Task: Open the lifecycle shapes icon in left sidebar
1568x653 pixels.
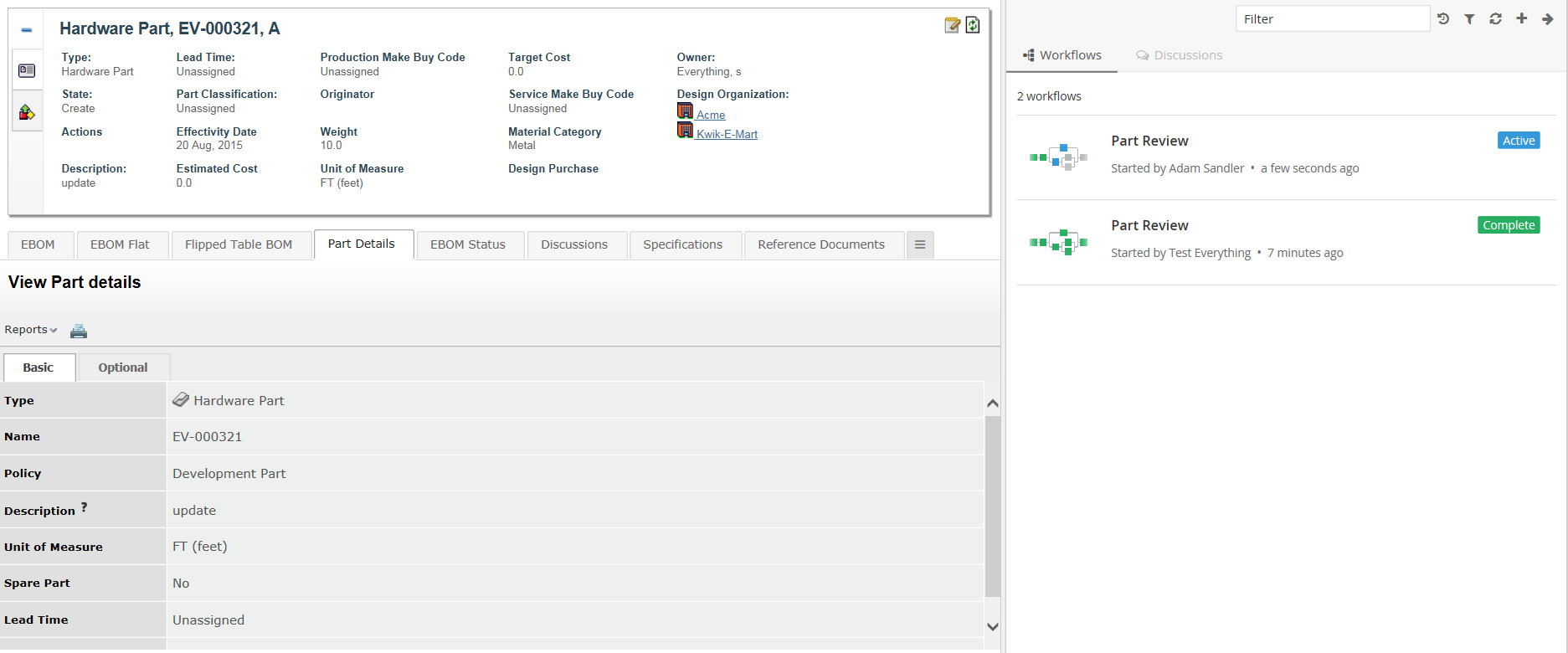Action: tap(27, 112)
